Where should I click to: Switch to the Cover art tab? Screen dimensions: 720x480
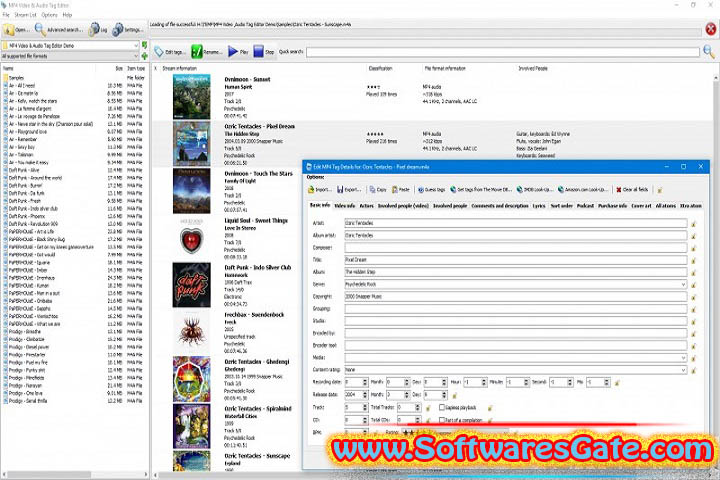[641, 206]
